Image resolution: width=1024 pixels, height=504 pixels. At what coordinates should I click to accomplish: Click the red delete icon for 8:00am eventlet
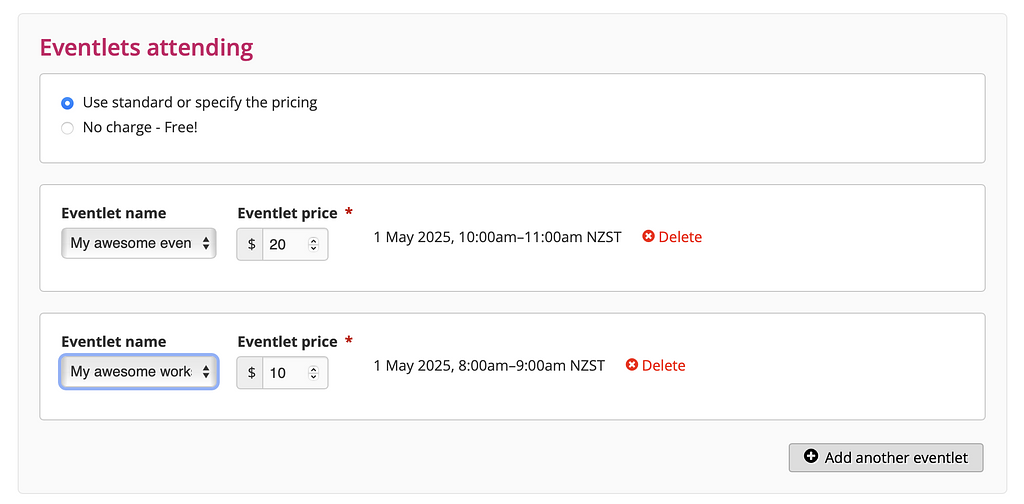point(632,366)
